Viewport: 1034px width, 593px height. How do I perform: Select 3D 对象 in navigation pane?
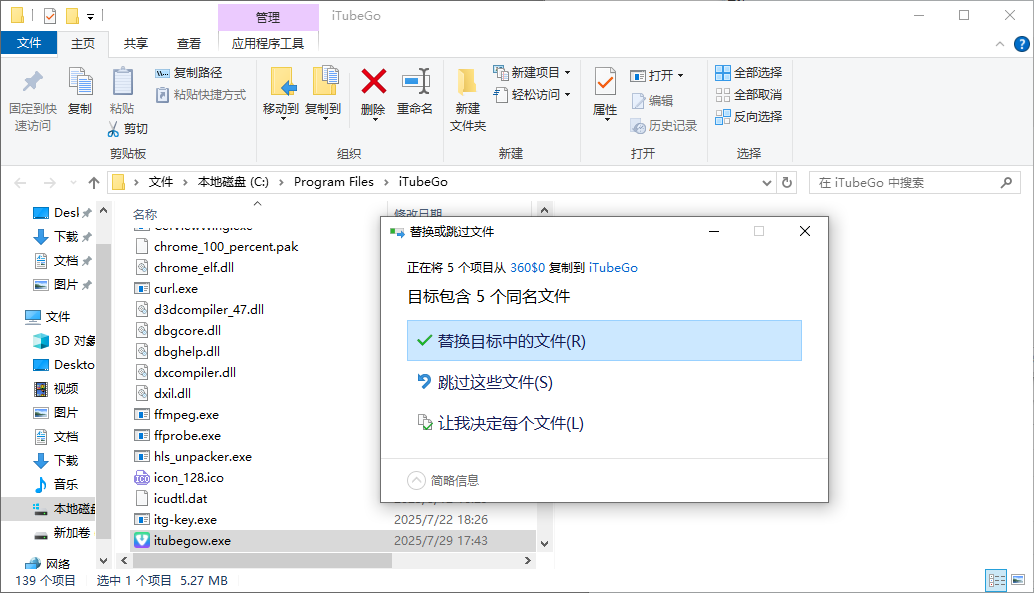(x=64, y=341)
